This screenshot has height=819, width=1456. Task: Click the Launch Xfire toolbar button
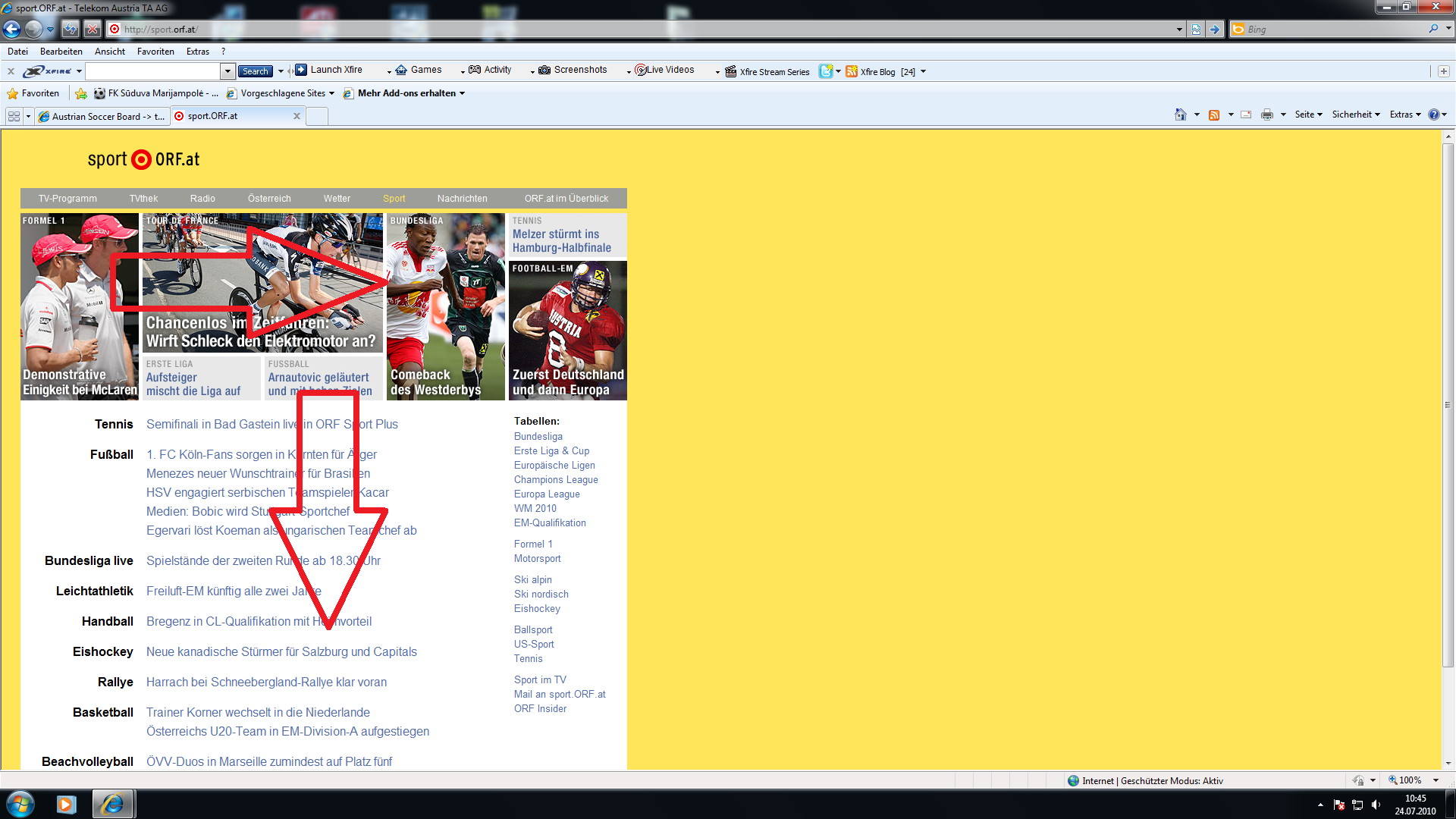[x=328, y=70]
